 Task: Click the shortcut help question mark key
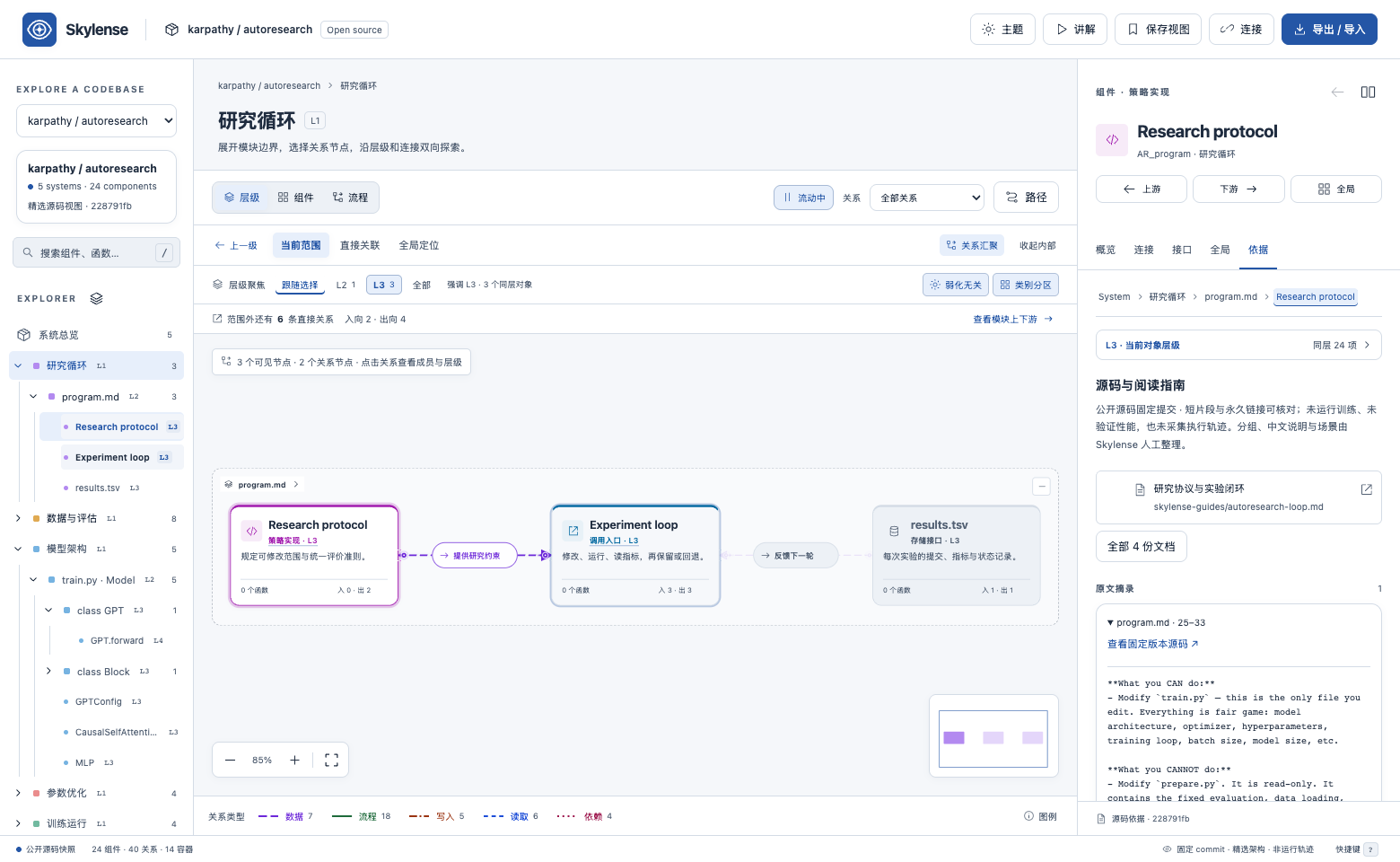[1370, 849]
